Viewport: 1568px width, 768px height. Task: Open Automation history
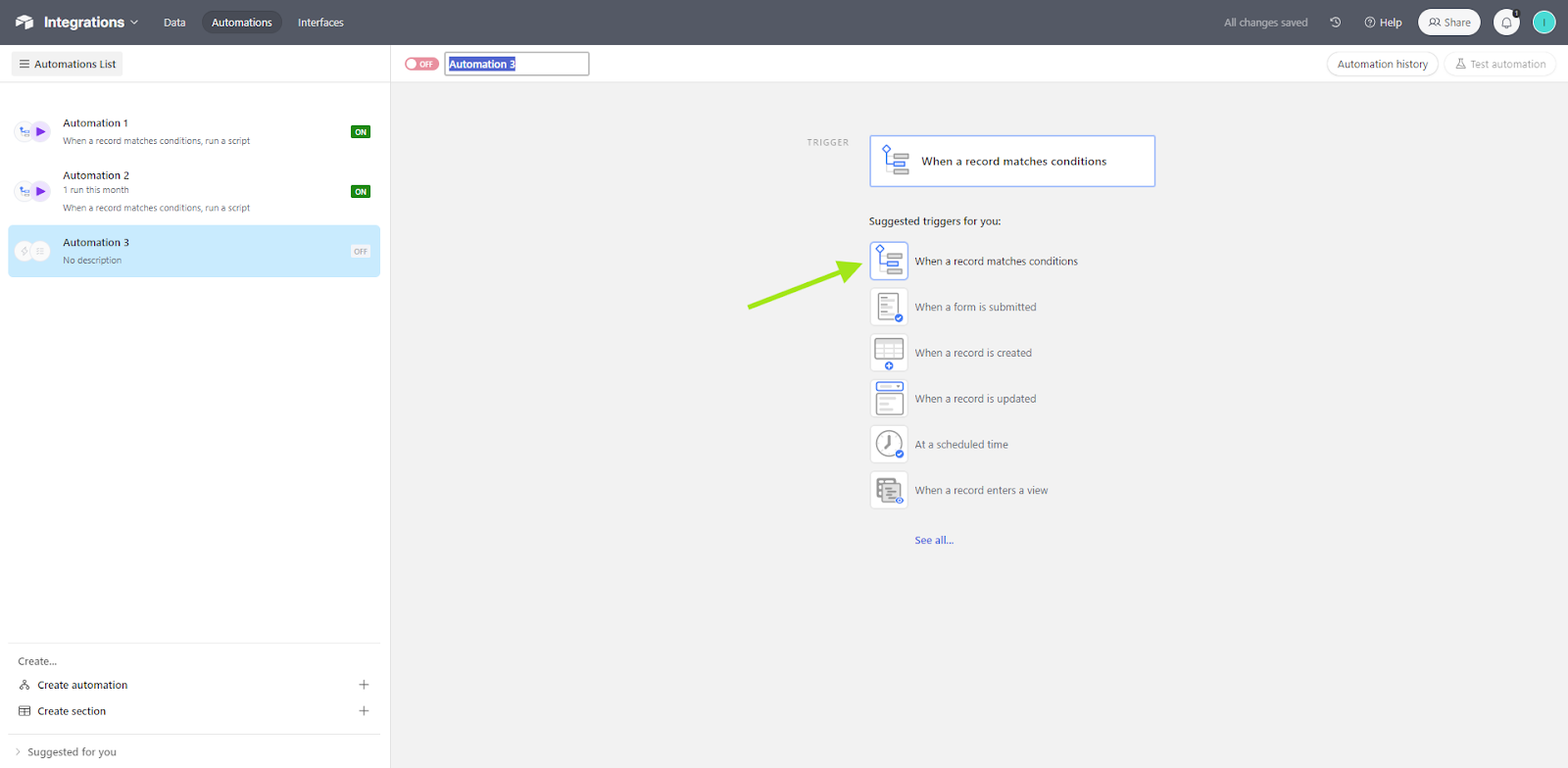pos(1382,64)
